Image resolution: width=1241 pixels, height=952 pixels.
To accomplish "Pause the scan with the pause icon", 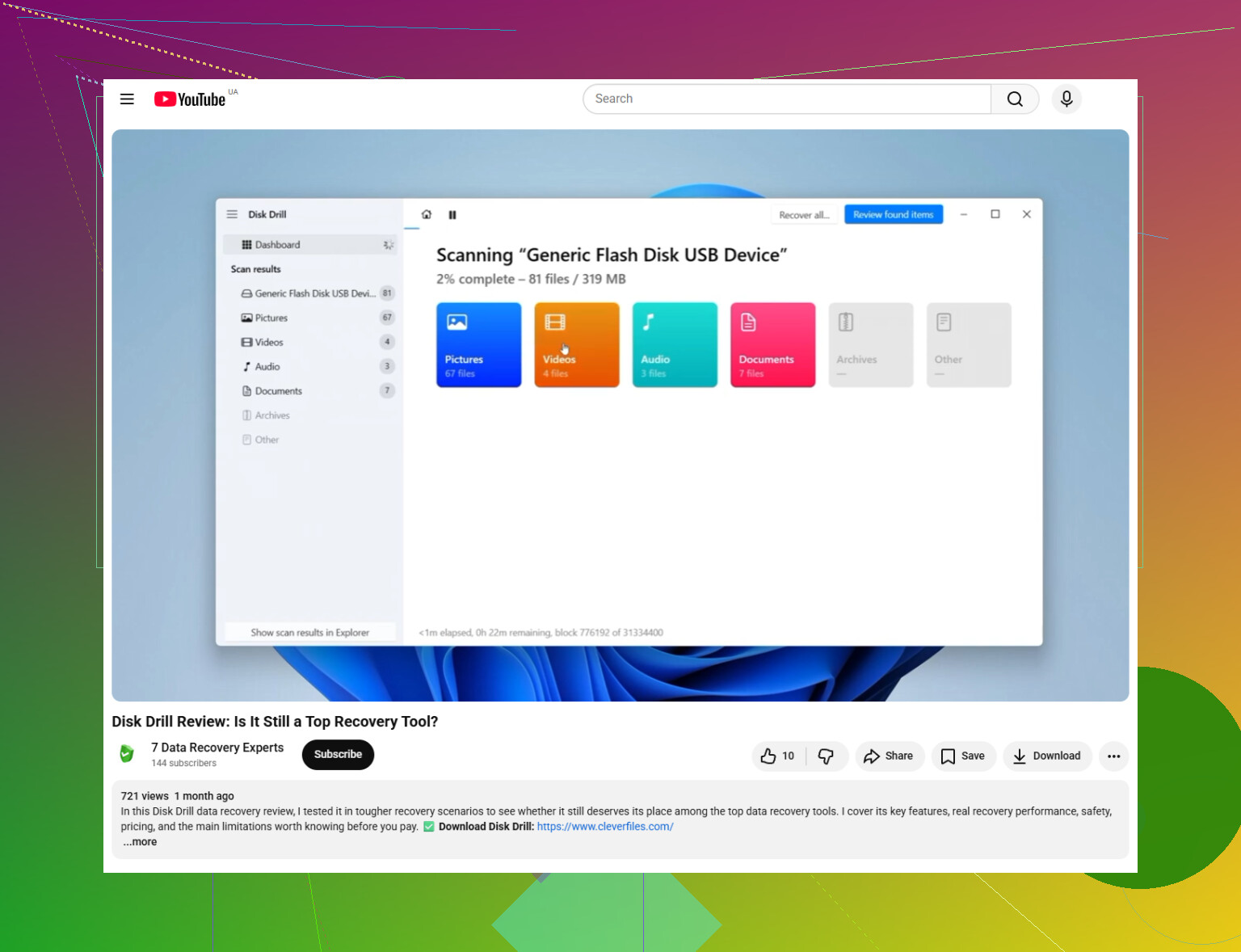I will (452, 215).
